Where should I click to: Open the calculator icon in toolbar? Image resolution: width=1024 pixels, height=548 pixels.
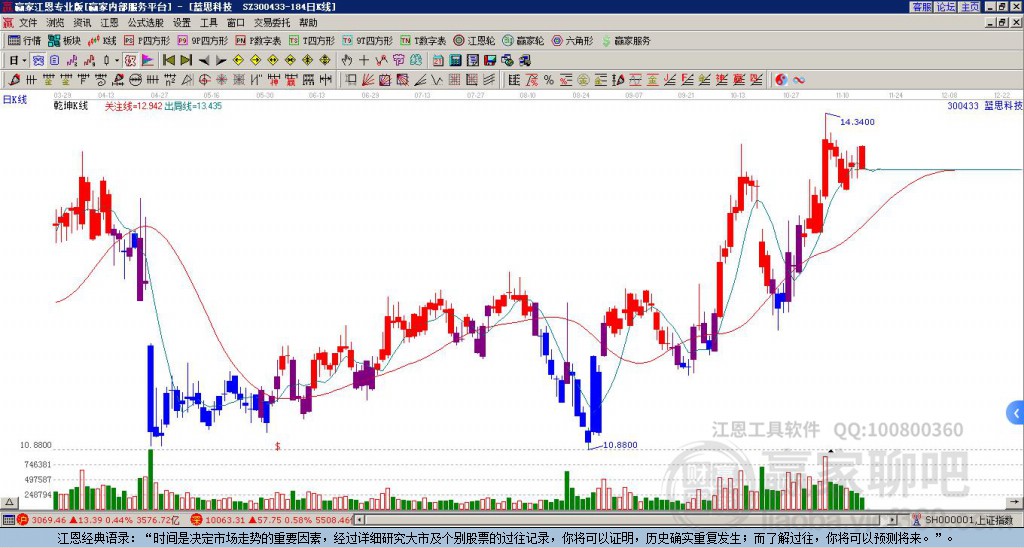(x=456, y=61)
